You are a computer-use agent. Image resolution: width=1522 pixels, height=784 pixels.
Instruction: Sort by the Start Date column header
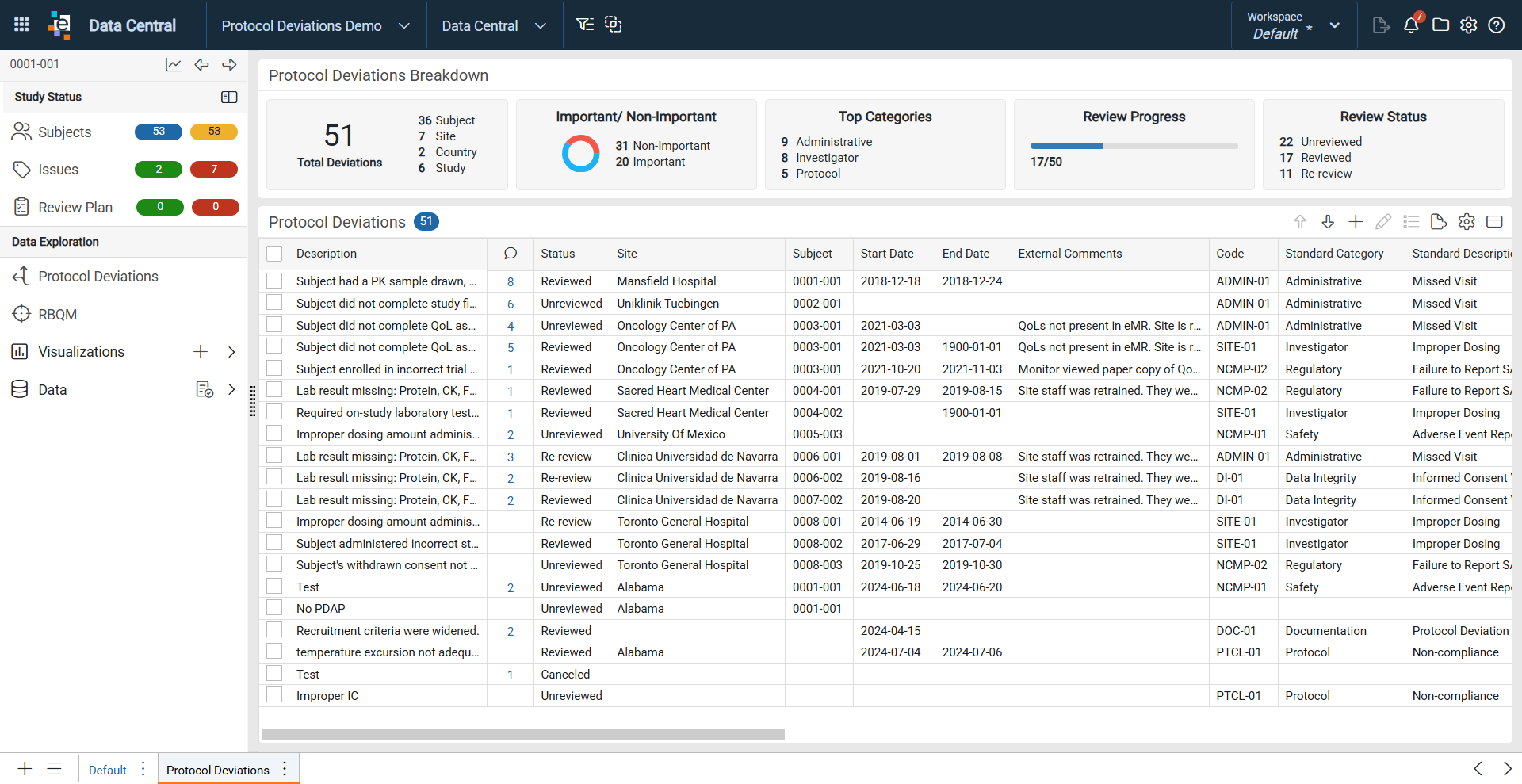(x=887, y=254)
